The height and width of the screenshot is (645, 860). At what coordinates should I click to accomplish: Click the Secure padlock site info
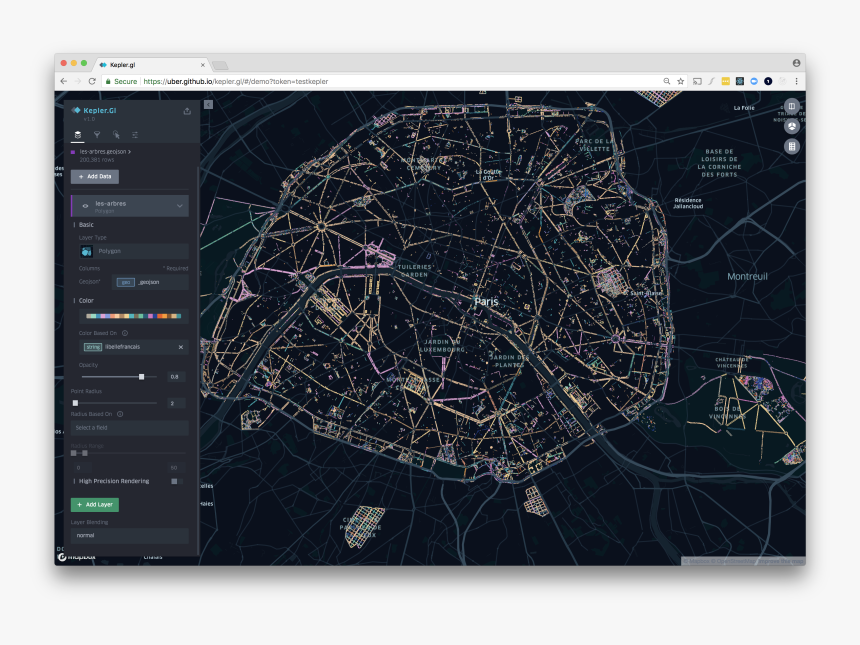coord(121,81)
